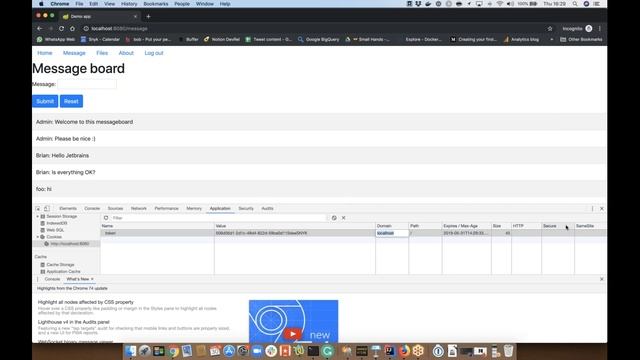Refresh the cookies table in DevTools
The image size is (640, 360).
pyautogui.click(x=106, y=218)
